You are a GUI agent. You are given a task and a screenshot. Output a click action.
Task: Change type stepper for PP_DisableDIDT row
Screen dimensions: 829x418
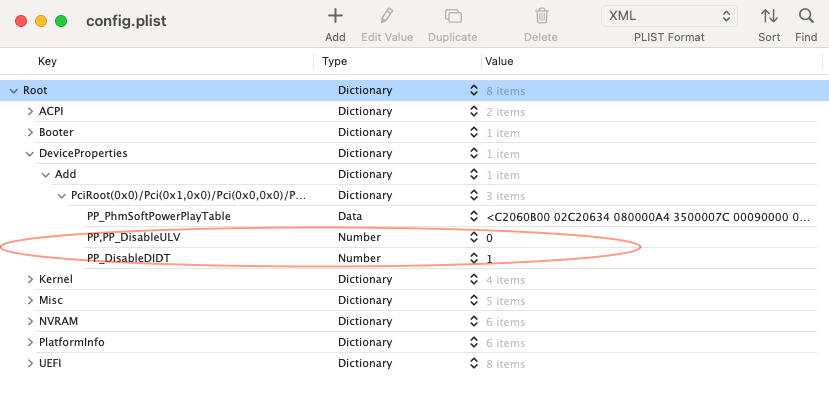pos(474,258)
